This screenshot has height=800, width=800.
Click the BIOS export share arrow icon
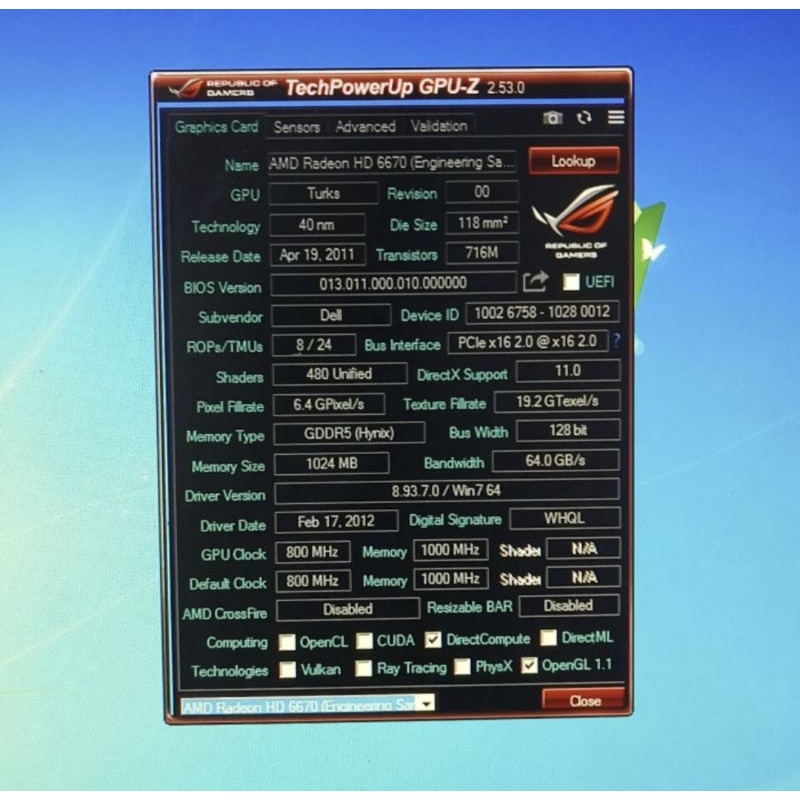tap(535, 281)
